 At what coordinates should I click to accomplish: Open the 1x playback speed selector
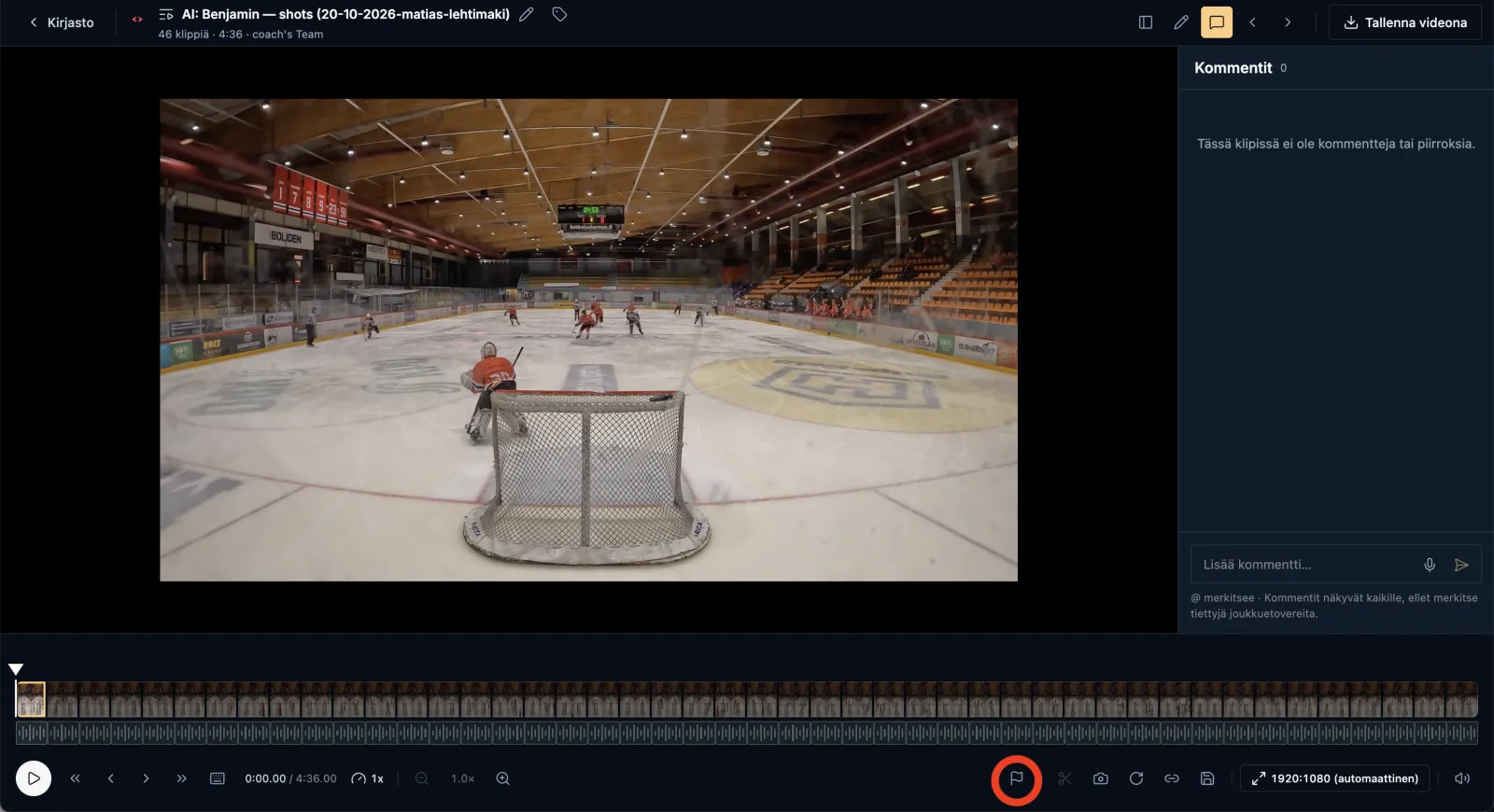(368, 778)
